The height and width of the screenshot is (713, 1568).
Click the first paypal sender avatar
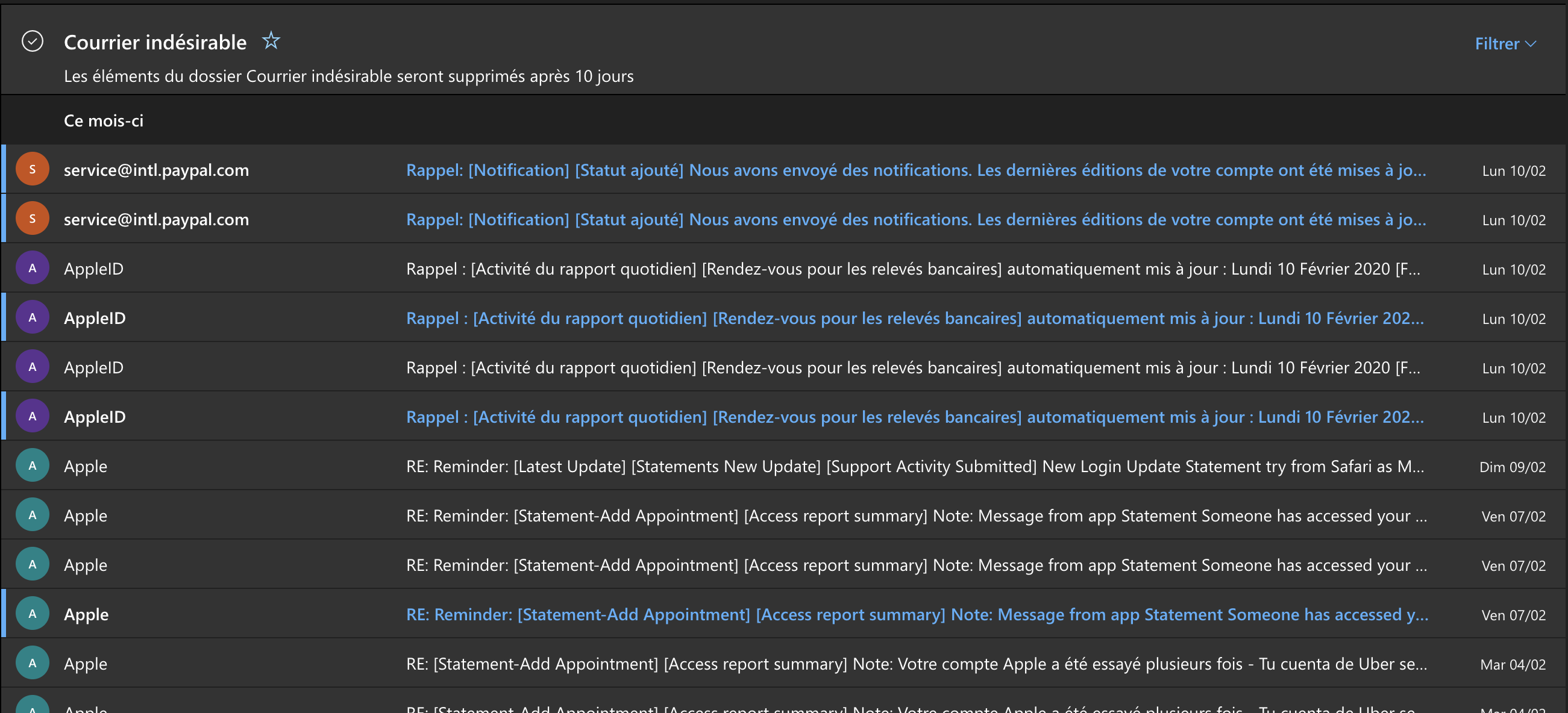[x=33, y=169]
